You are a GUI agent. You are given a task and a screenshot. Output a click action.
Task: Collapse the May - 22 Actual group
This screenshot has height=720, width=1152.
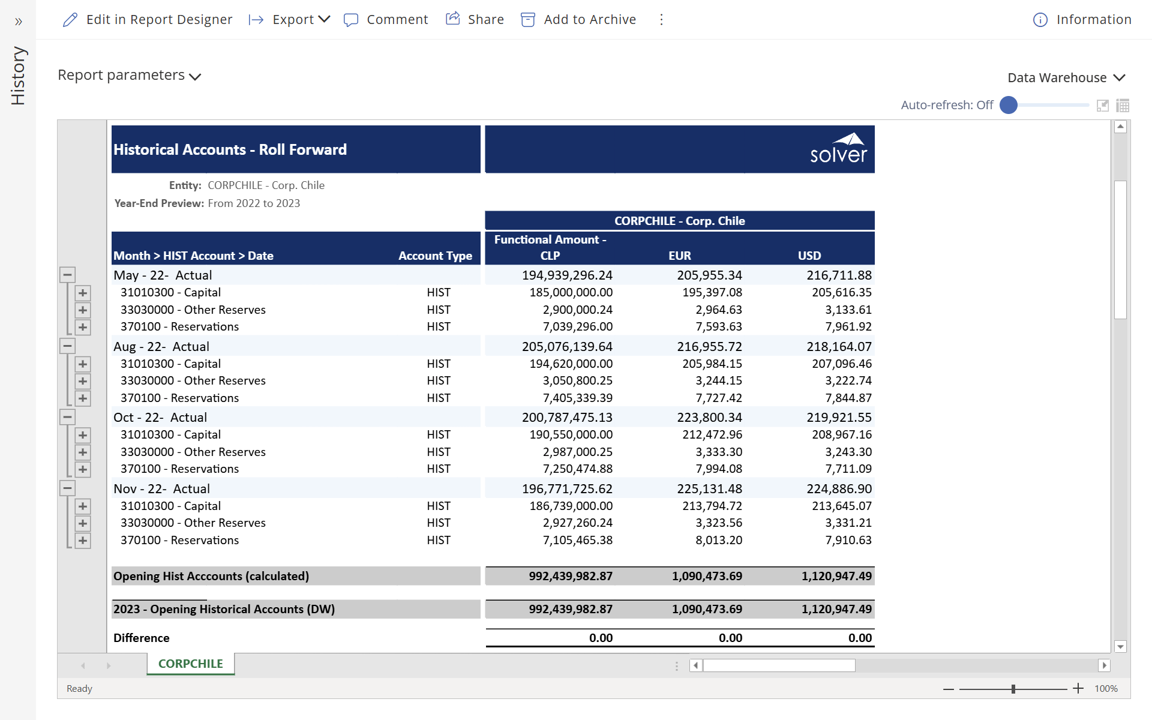[x=67, y=274]
